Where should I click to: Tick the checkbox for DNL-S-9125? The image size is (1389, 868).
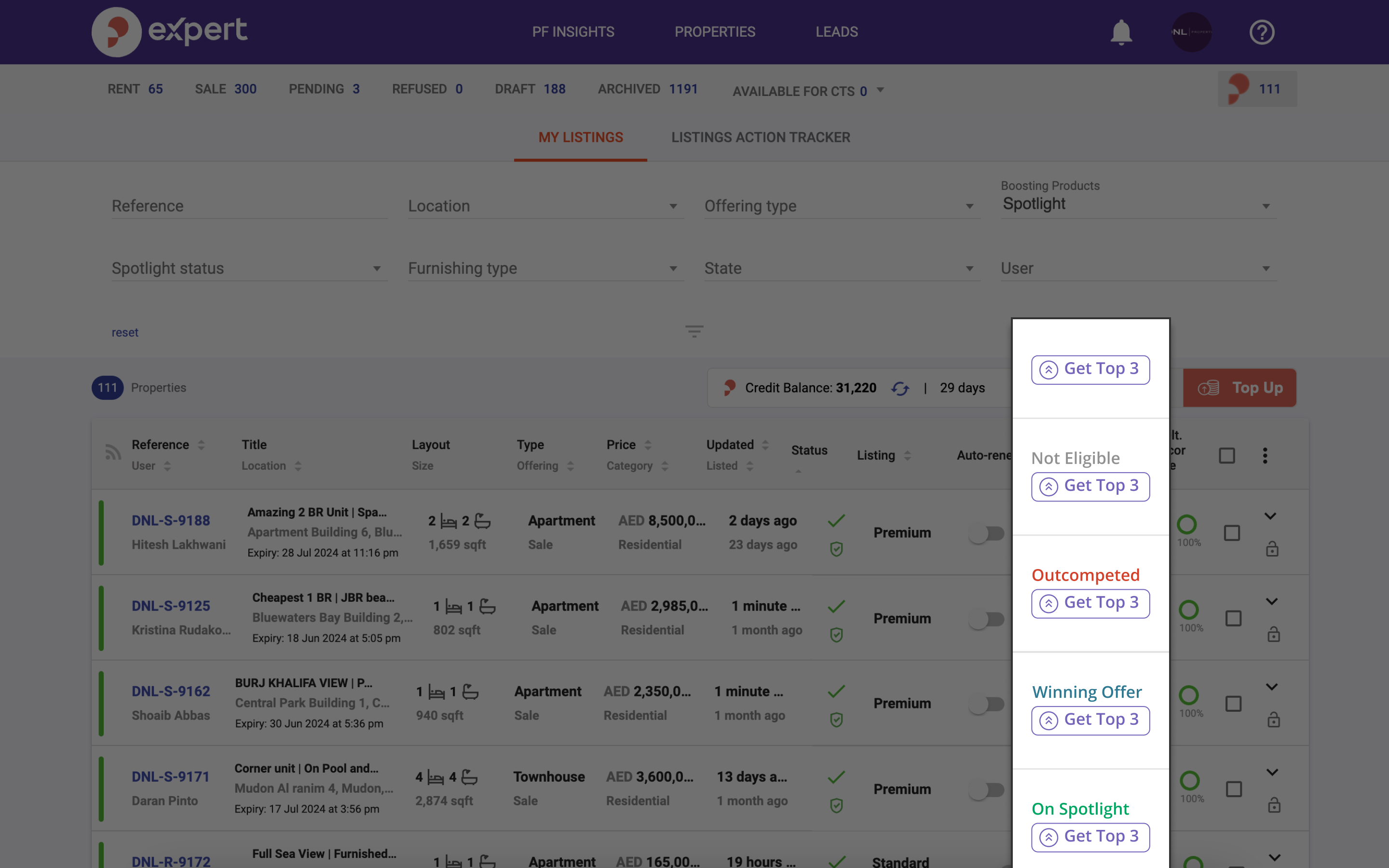1233,618
